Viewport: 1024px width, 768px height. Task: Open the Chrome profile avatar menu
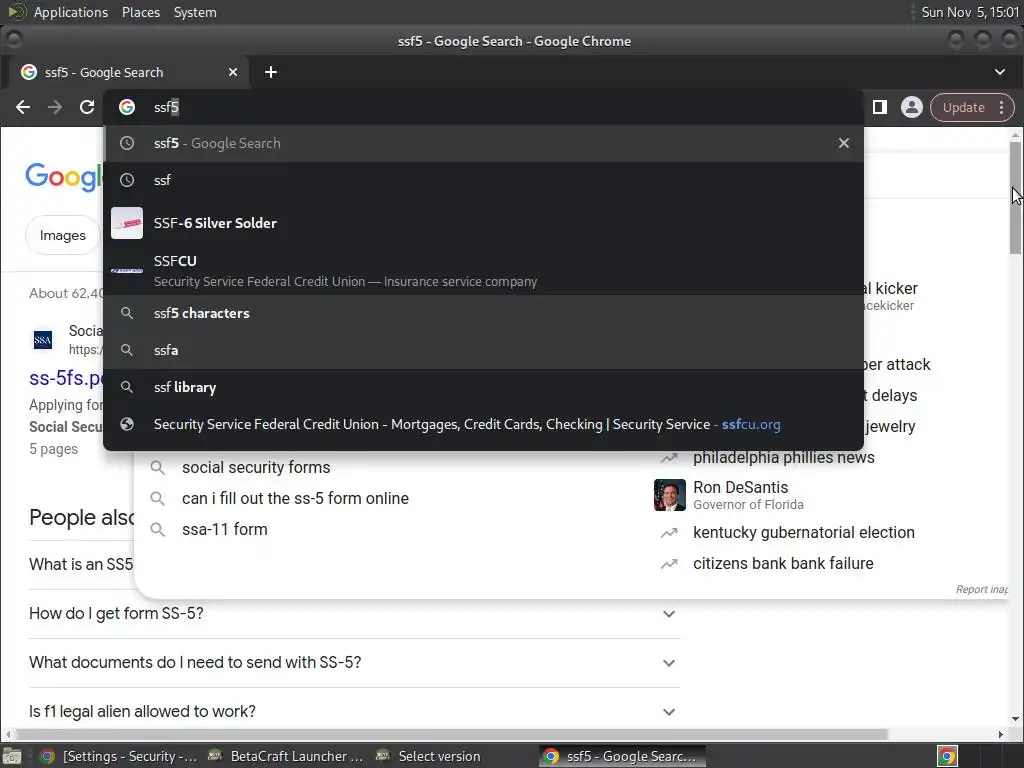[912, 107]
